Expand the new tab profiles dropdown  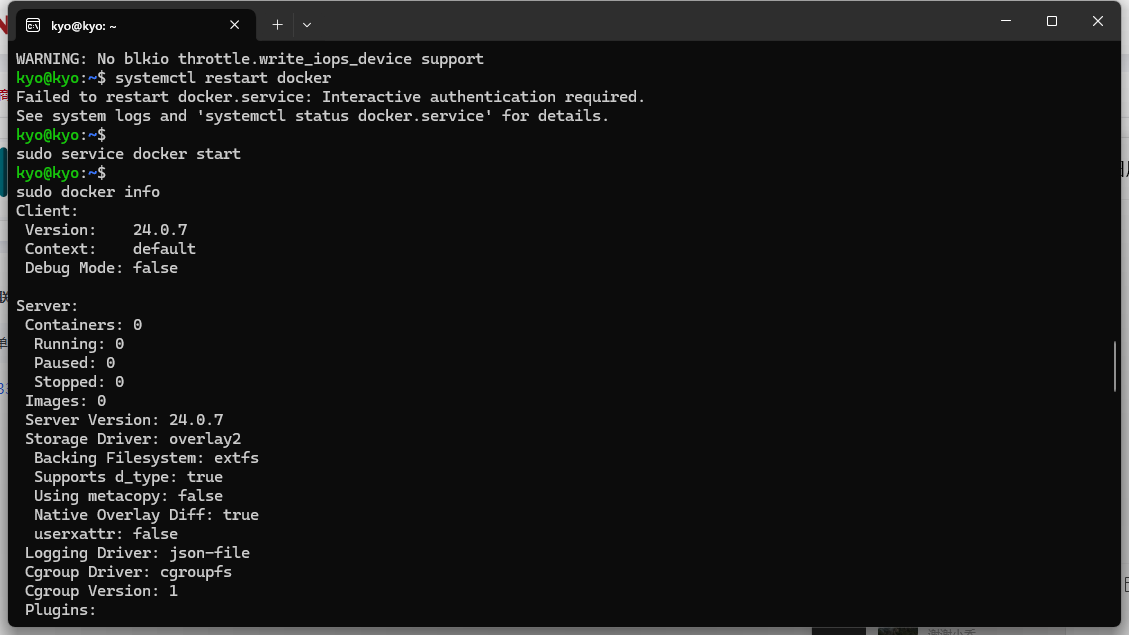(x=307, y=24)
